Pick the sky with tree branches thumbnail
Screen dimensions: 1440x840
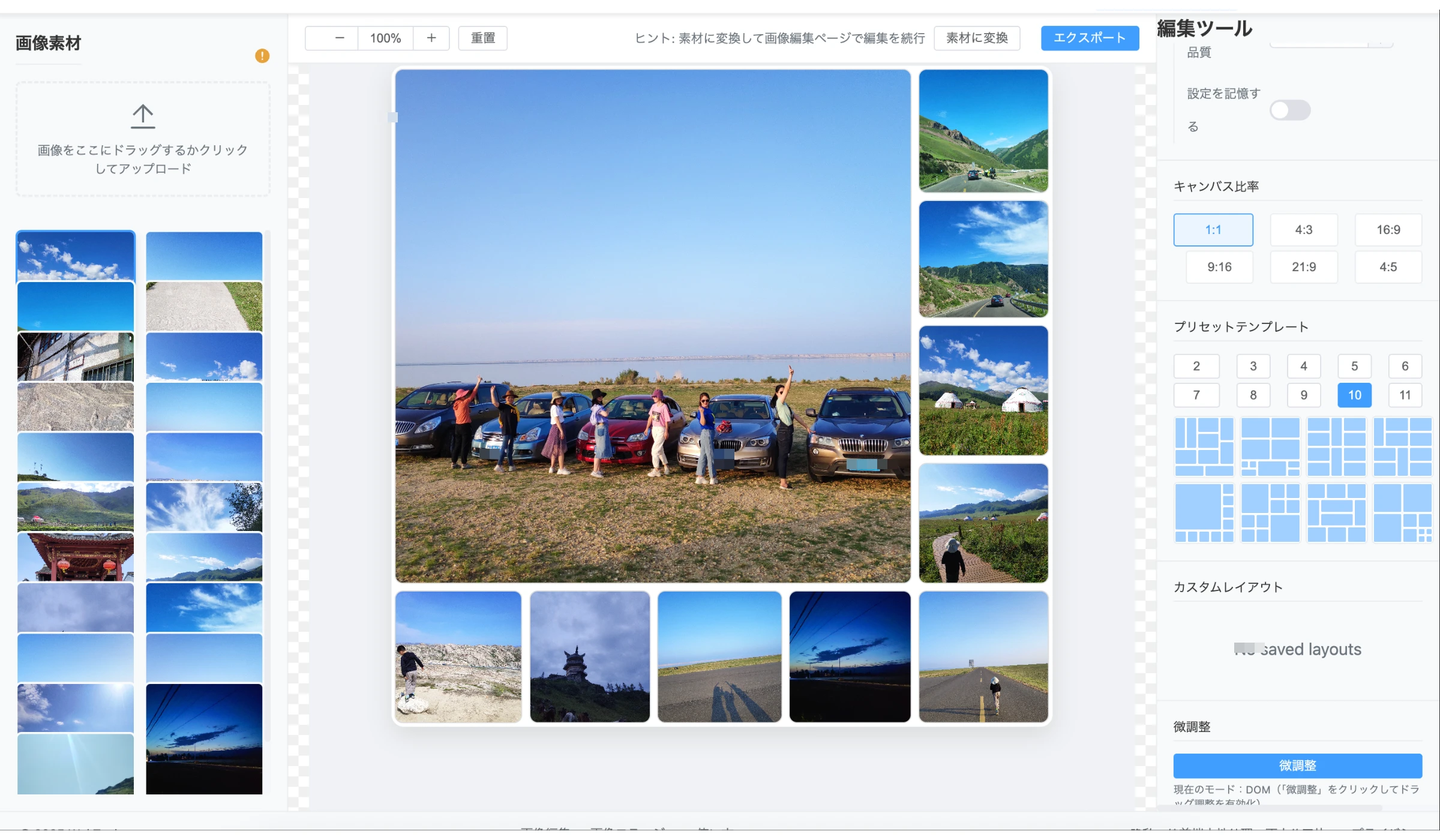point(204,507)
